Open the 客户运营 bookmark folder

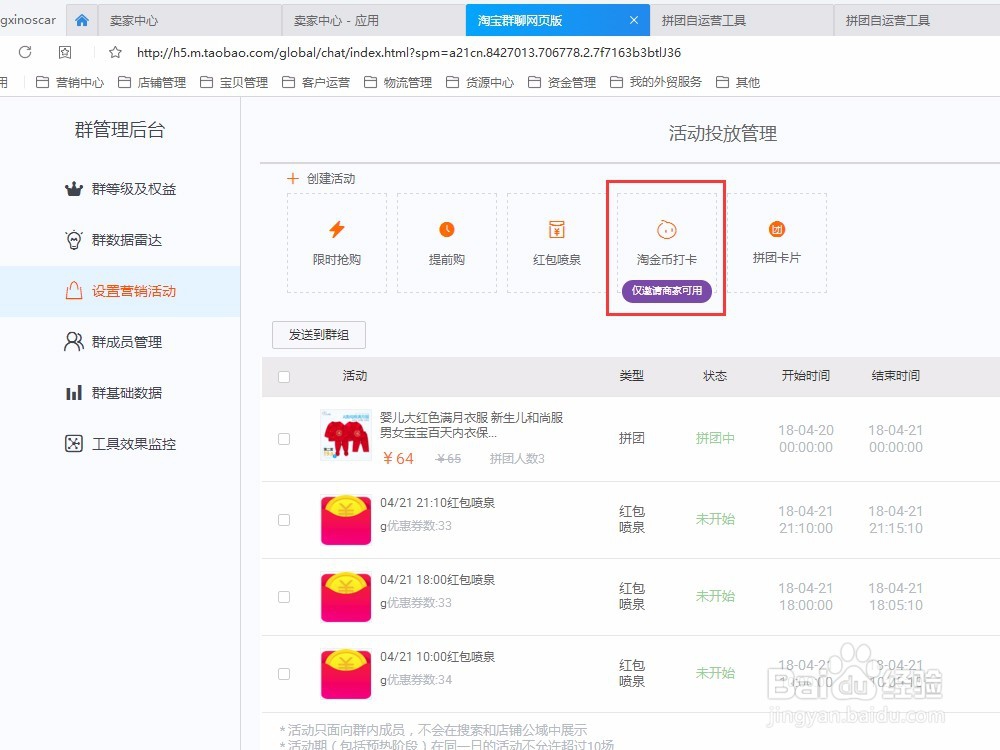(316, 82)
